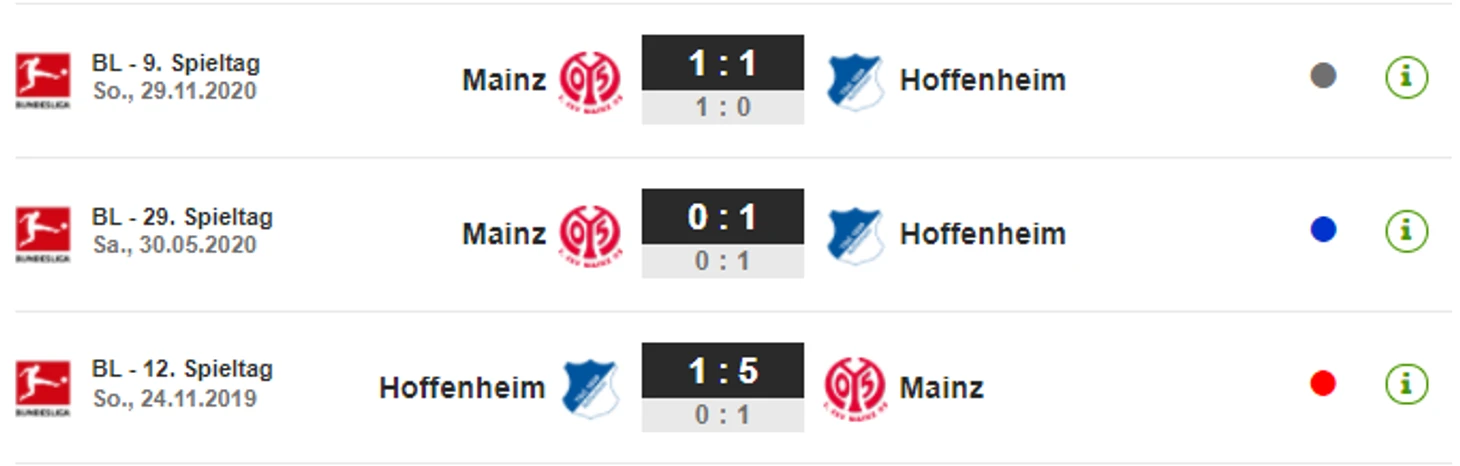
Task: Open the 1:1 score box
Action: [x=722, y=64]
